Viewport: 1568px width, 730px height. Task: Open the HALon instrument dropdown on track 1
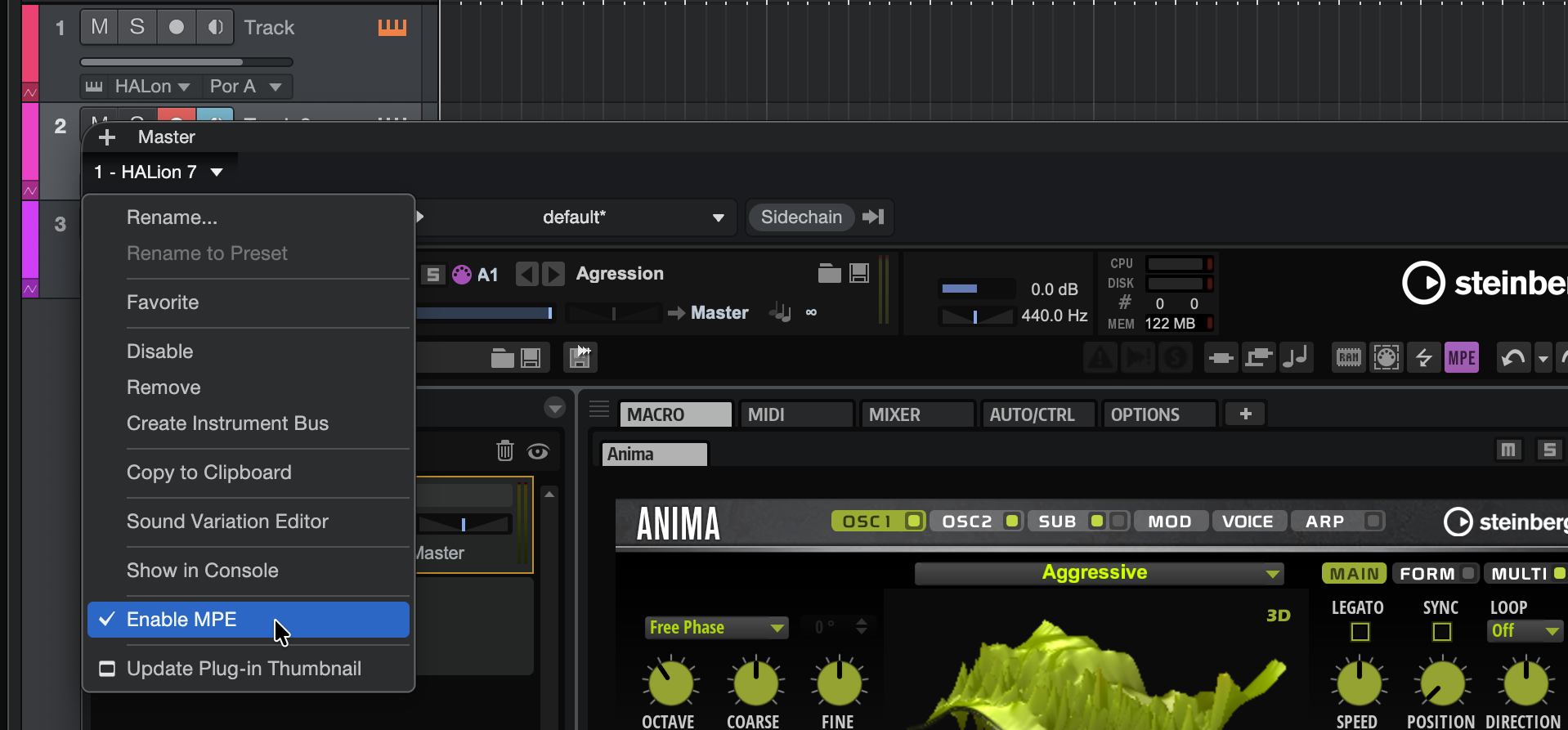pyautogui.click(x=151, y=87)
